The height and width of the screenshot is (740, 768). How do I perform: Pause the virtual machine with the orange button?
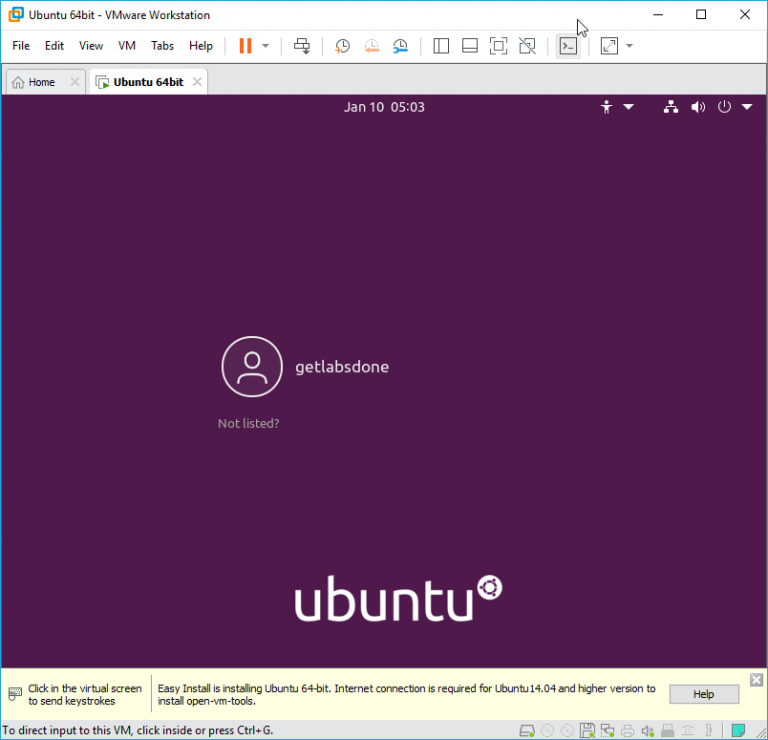pyautogui.click(x=245, y=46)
